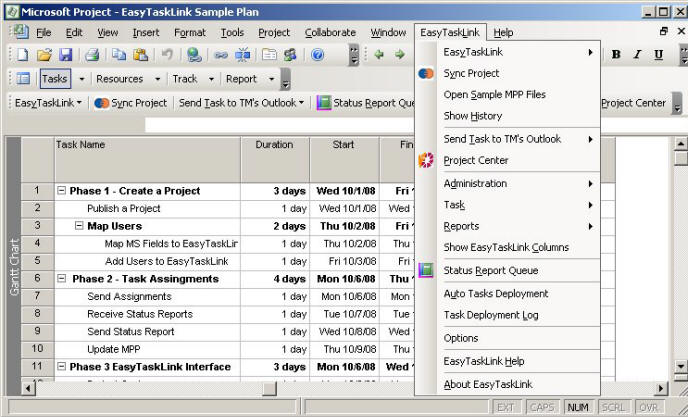
Task: Save the plan with the floppy disk icon
Action: [x=65, y=54]
